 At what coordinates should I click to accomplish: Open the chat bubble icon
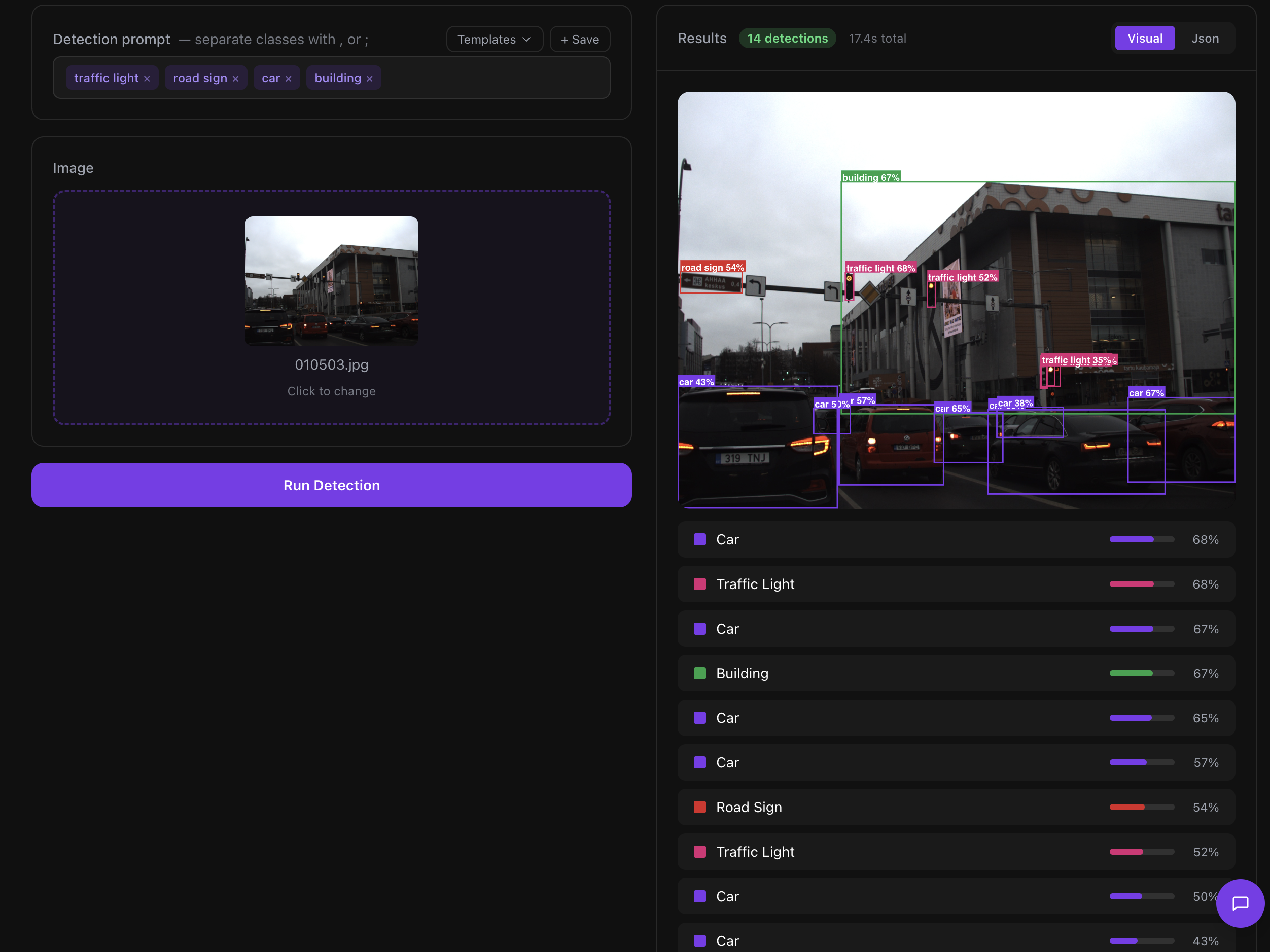coord(1240,903)
